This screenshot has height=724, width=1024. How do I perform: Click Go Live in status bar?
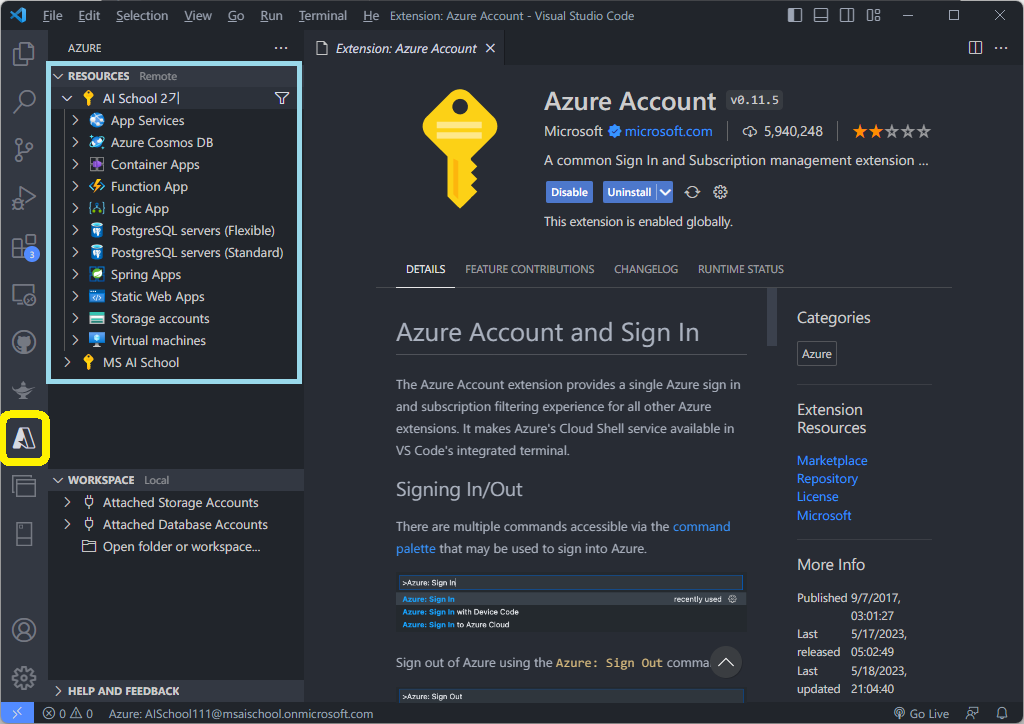click(921, 713)
